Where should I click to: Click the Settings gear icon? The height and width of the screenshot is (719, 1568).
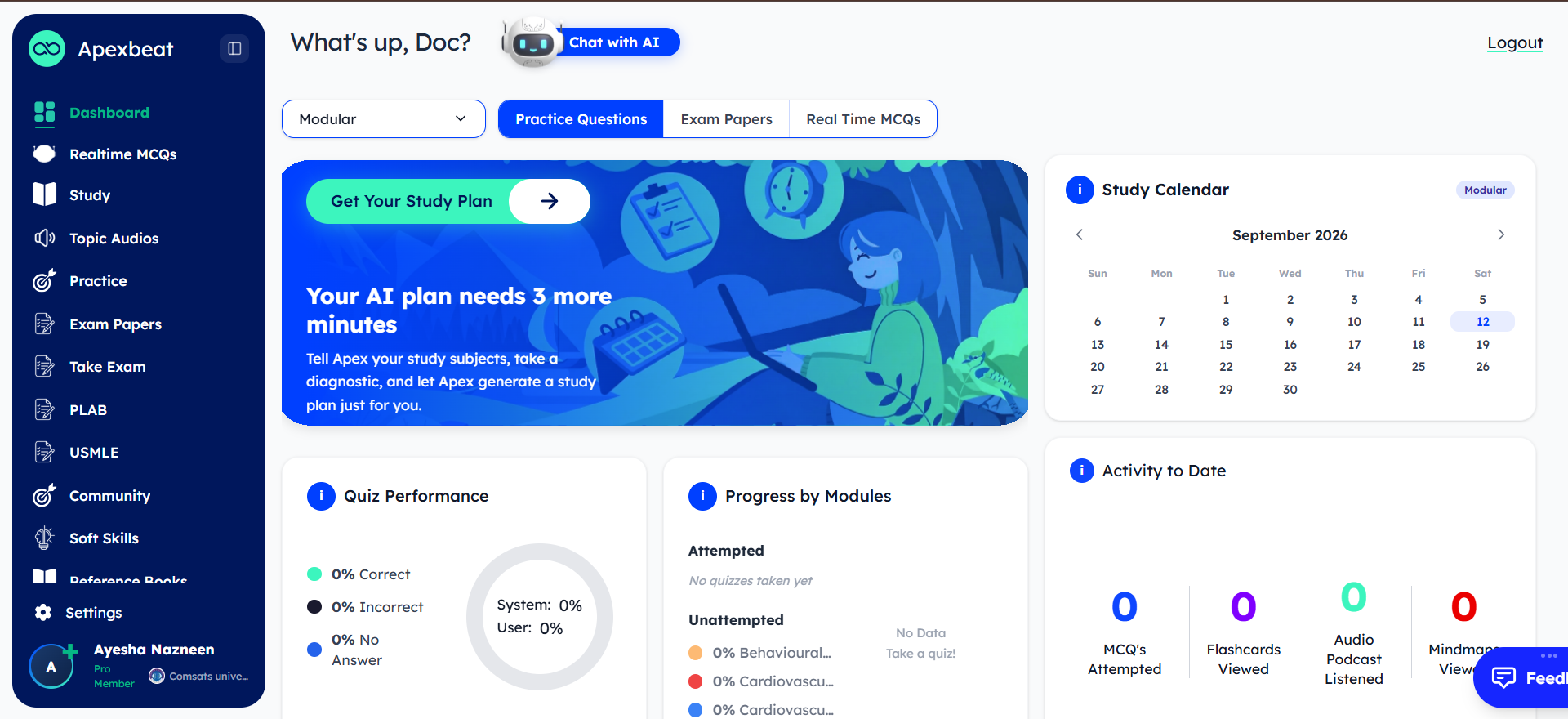(x=43, y=612)
